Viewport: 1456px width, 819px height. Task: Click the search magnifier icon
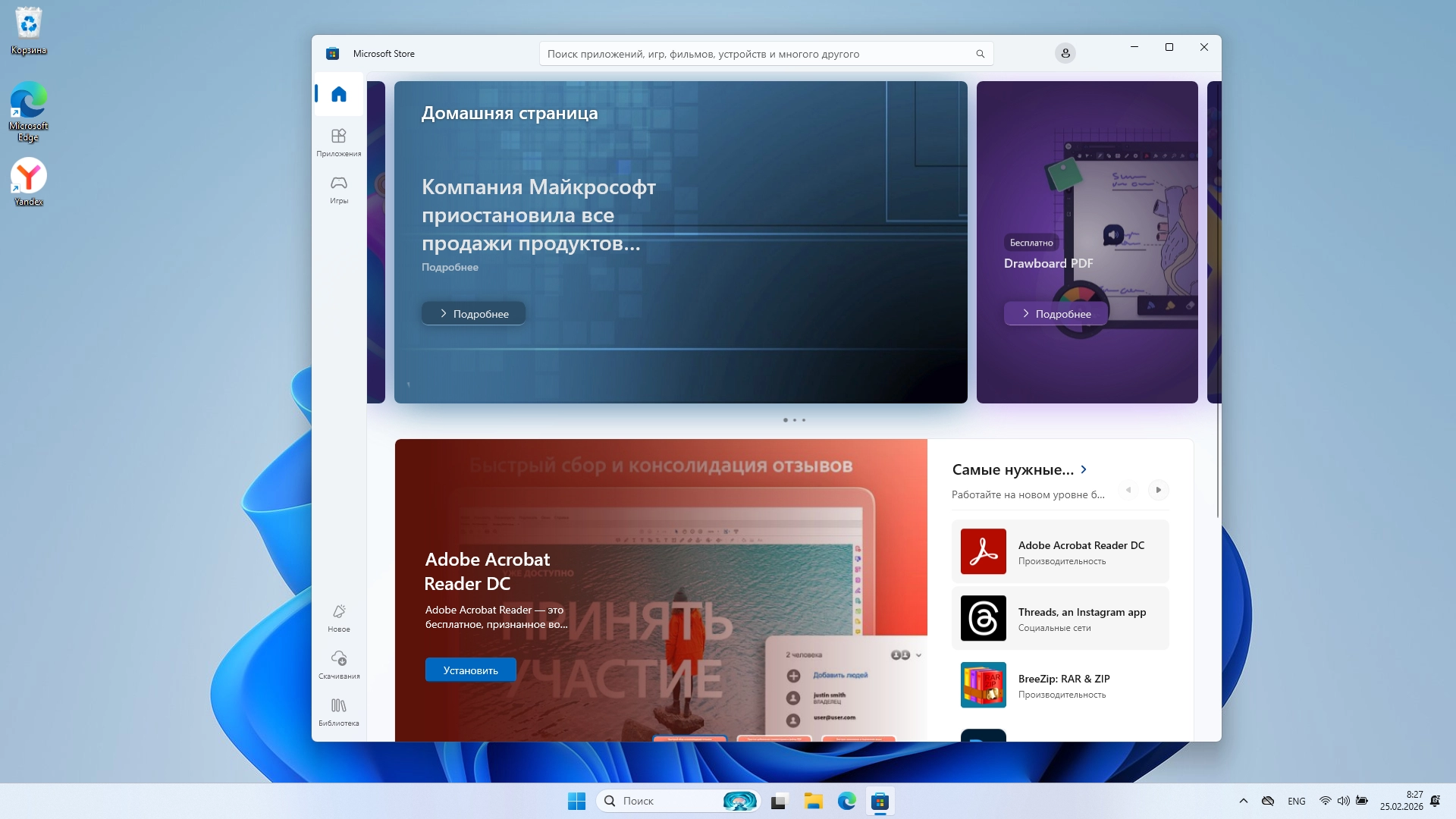(980, 54)
